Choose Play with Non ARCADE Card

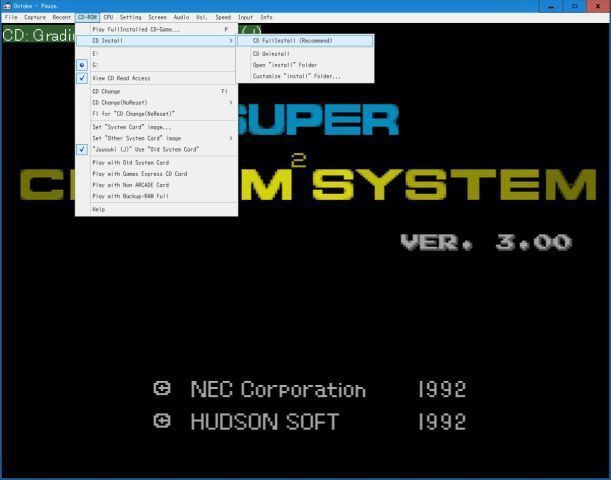point(157,185)
